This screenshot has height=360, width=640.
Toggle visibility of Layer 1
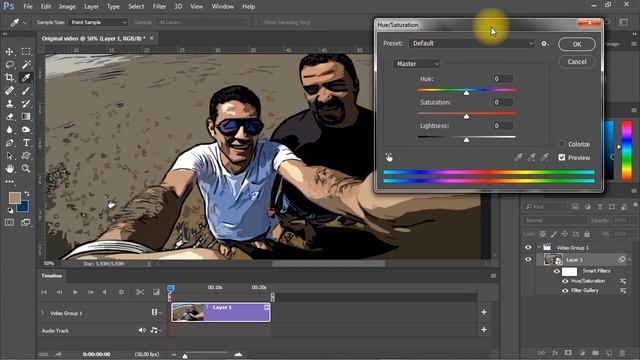point(528,260)
